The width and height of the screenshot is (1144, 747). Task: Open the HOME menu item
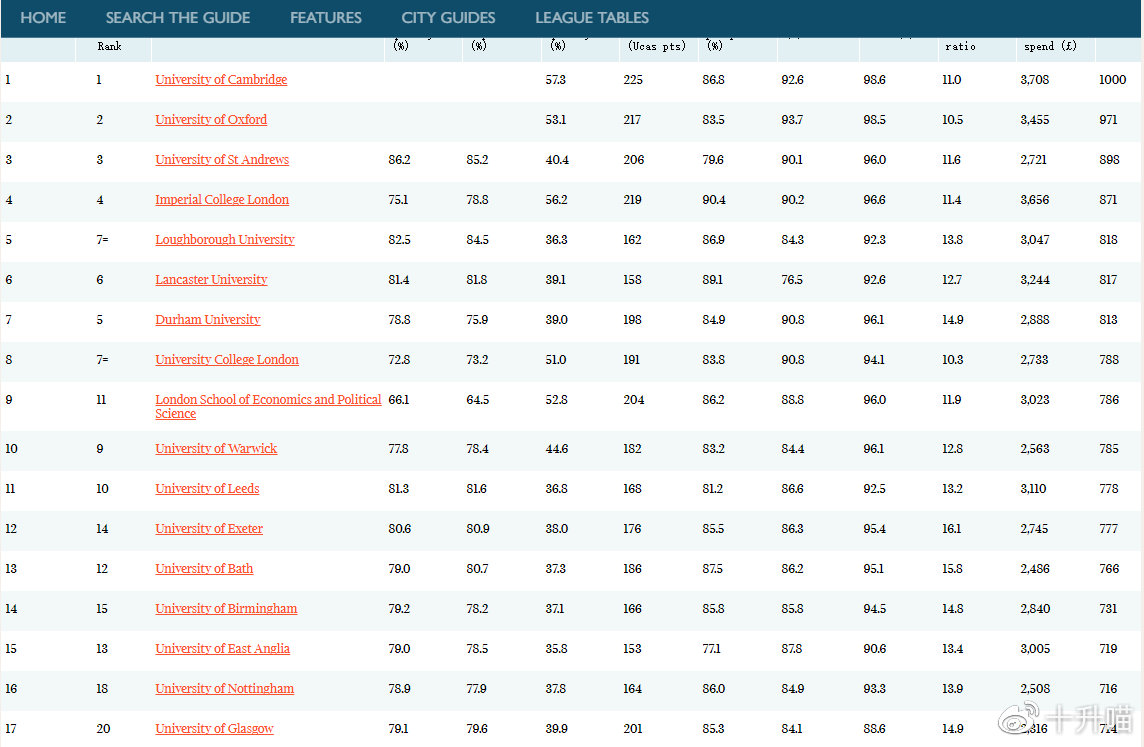click(43, 18)
